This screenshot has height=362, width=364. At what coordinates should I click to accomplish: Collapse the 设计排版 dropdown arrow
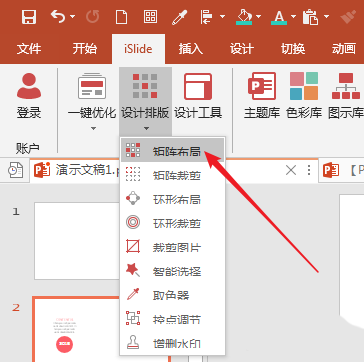click(146, 128)
